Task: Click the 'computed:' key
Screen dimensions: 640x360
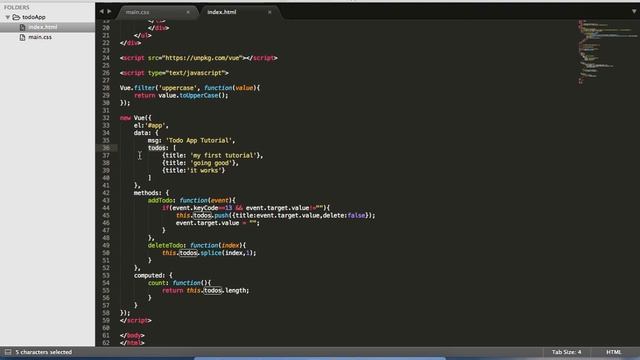Action: 149,276
